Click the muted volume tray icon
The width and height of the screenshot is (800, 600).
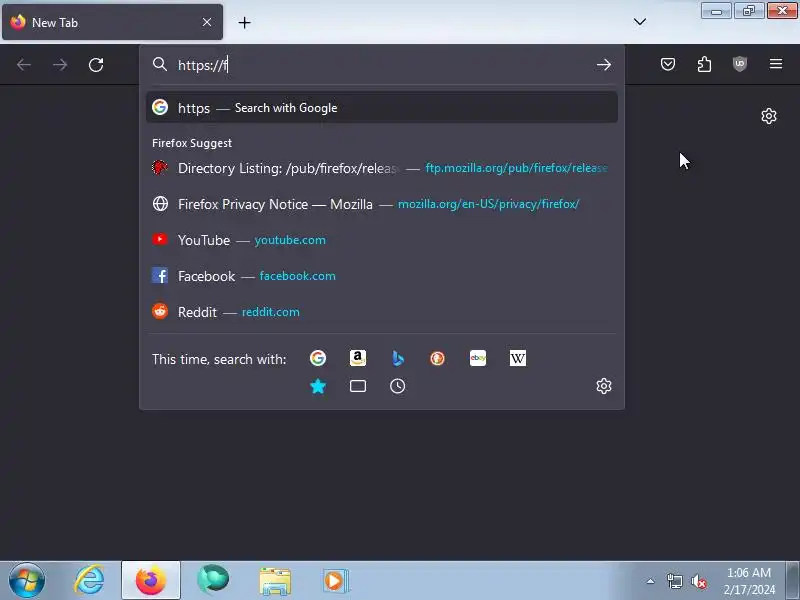pyautogui.click(x=698, y=581)
